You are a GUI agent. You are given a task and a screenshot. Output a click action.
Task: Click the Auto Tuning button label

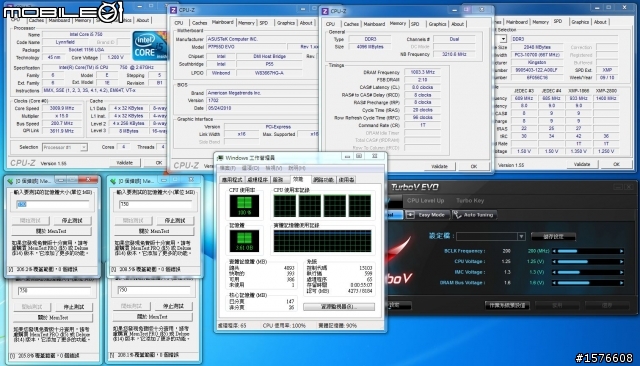click(479, 215)
